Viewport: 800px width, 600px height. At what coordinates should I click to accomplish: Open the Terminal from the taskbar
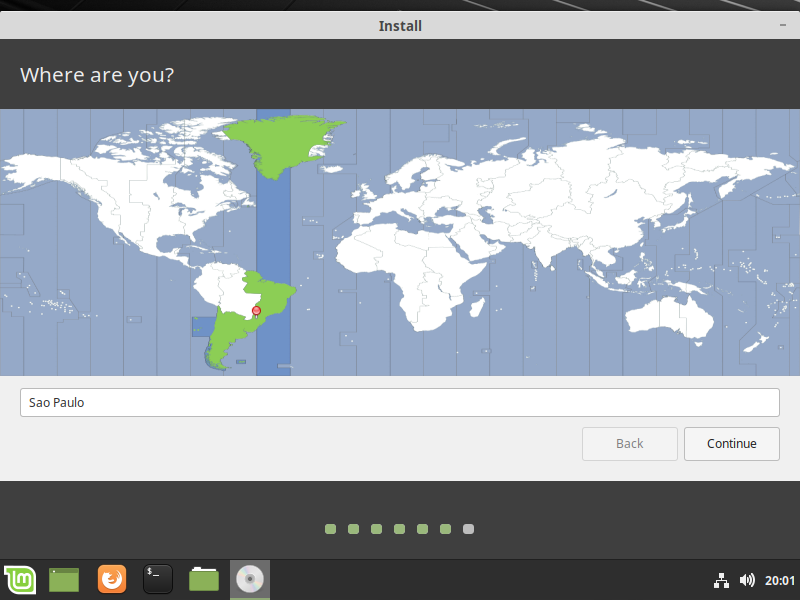point(158,579)
